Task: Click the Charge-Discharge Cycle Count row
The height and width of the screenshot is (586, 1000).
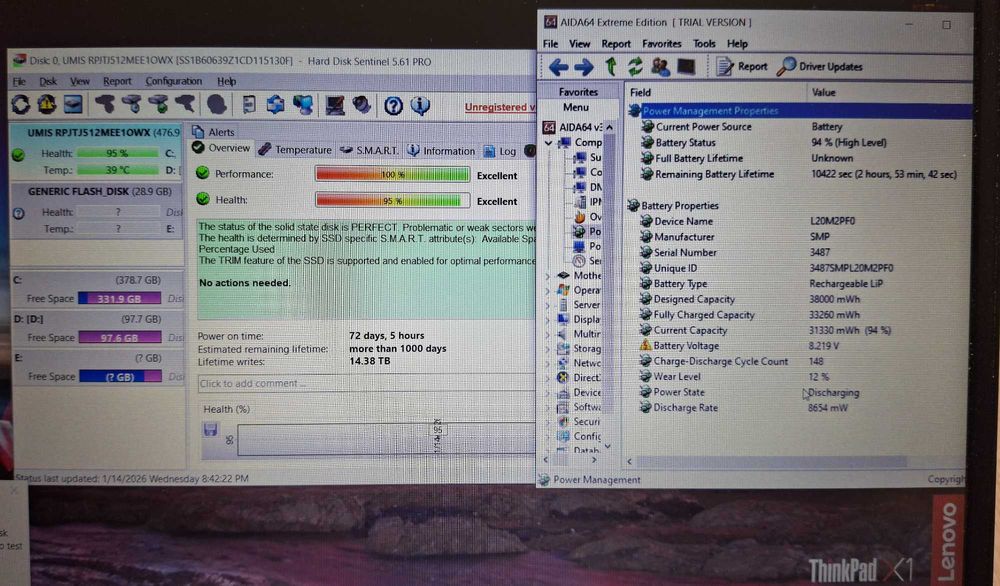Action: 800,362
